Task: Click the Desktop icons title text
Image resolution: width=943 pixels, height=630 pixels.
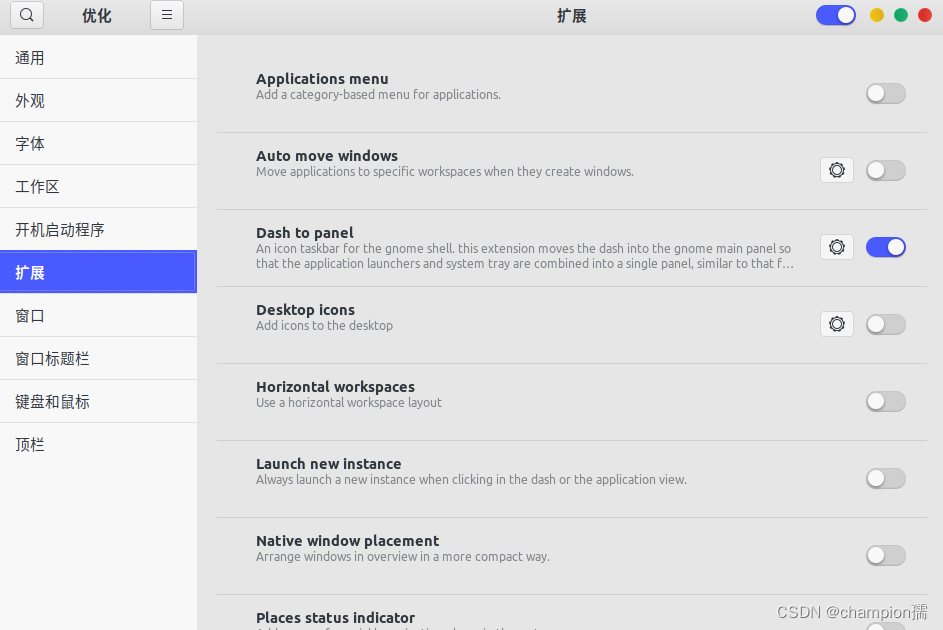Action: [306, 310]
